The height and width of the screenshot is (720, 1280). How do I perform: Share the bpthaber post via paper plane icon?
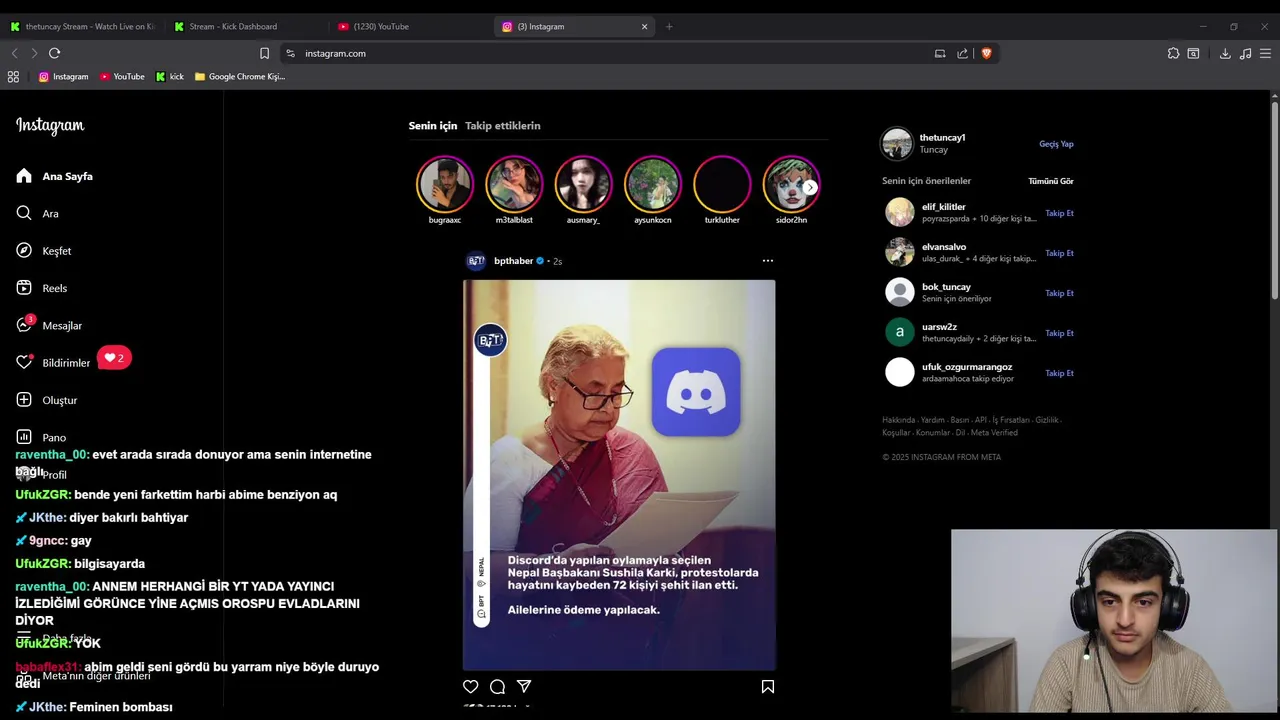(x=524, y=686)
